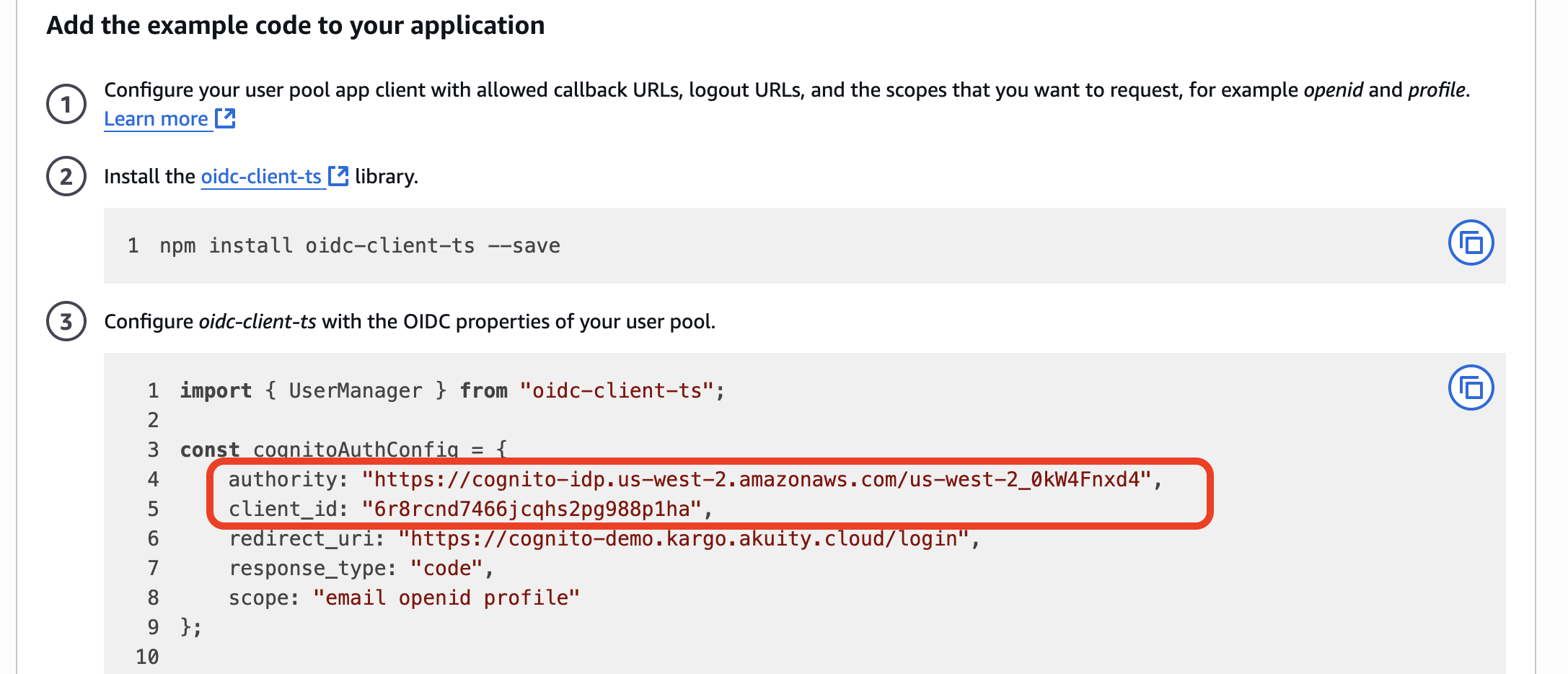Click external-link icon beside oidc-client-ts
This screenshot has height=674, width=1568.
pyautogui.click(x=337, y=175)
